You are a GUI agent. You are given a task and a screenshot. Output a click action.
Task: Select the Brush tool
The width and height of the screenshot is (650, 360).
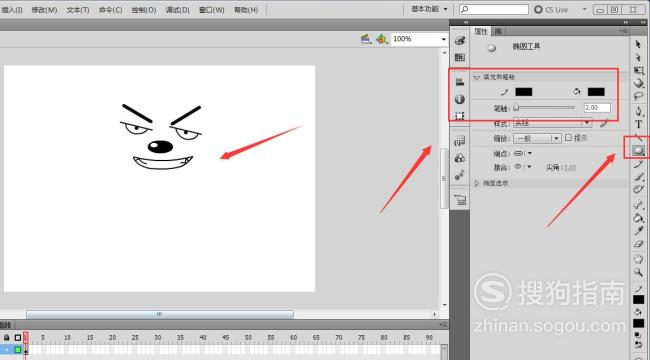coord(638,177)
